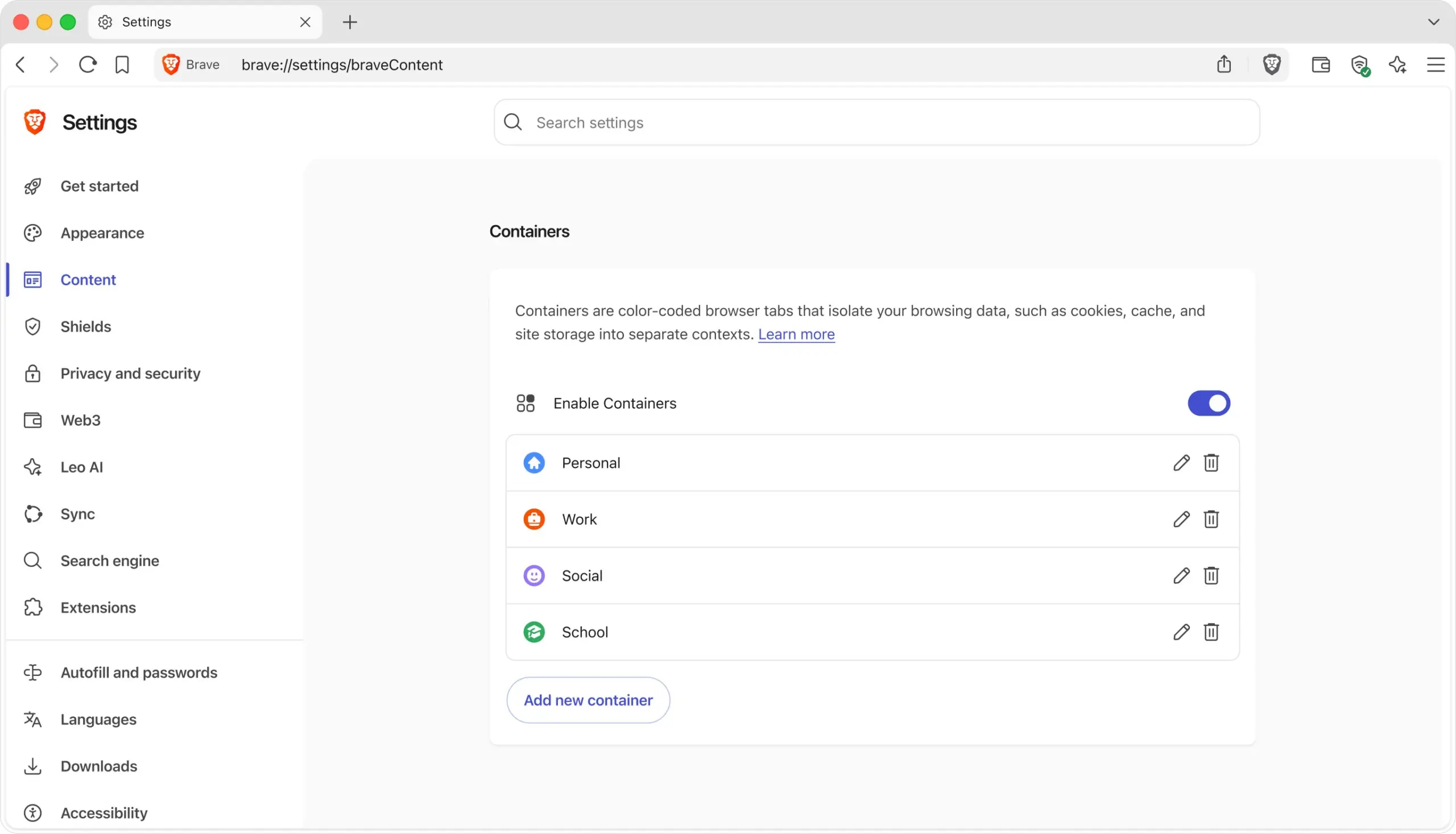Viewport: 1456px width, 834px height.
Task: Toggle Enable Containers switch off
Action: click(x=1208, y=403)
